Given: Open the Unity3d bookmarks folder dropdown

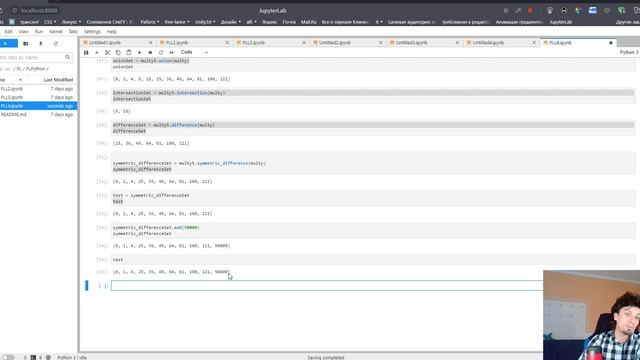Looking at the screenshot, I should [x=205, y=22].
